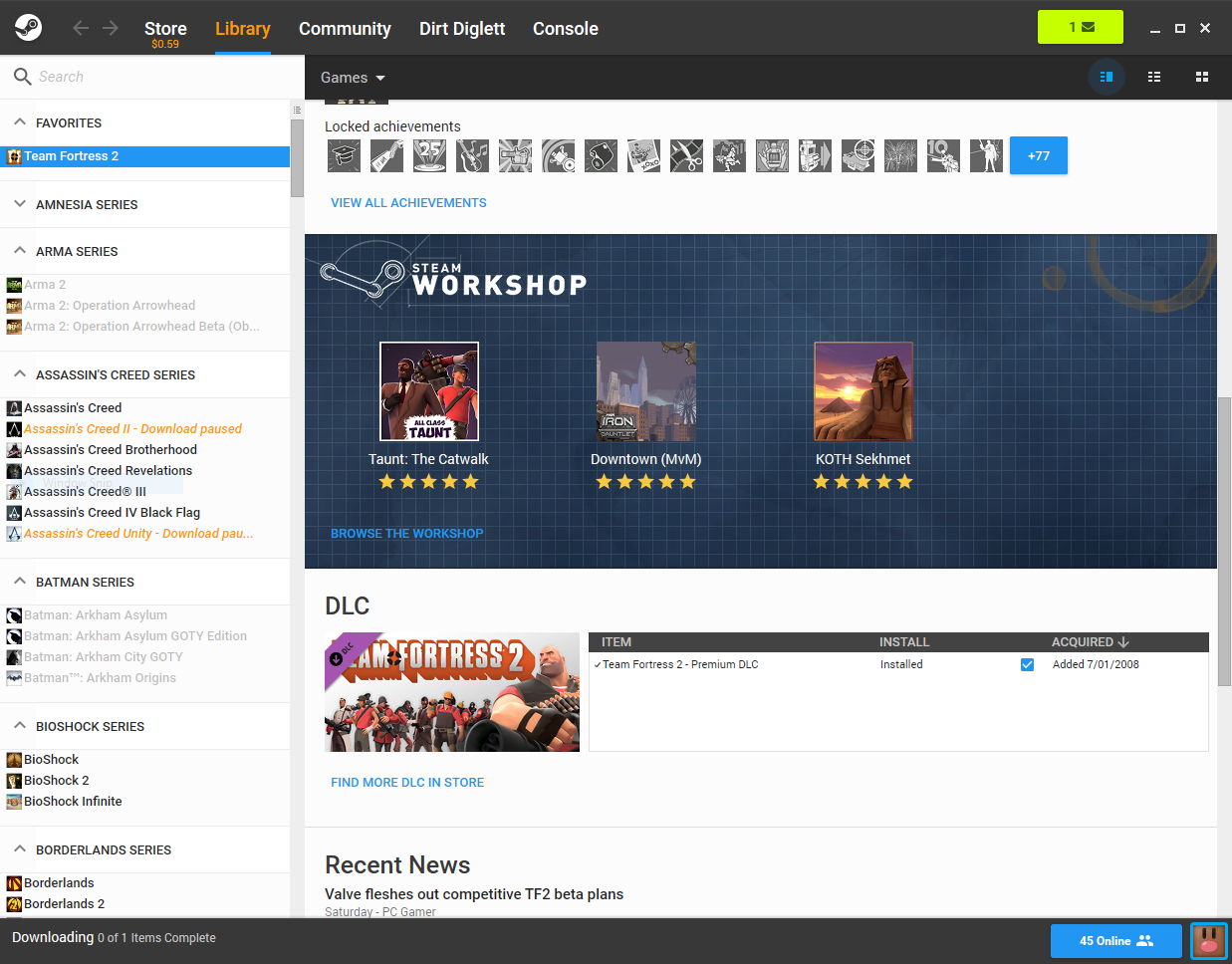The width and height of the screenshot is (1232, 964).
Task: Select the detail view icon
Action: (1107, 77)
